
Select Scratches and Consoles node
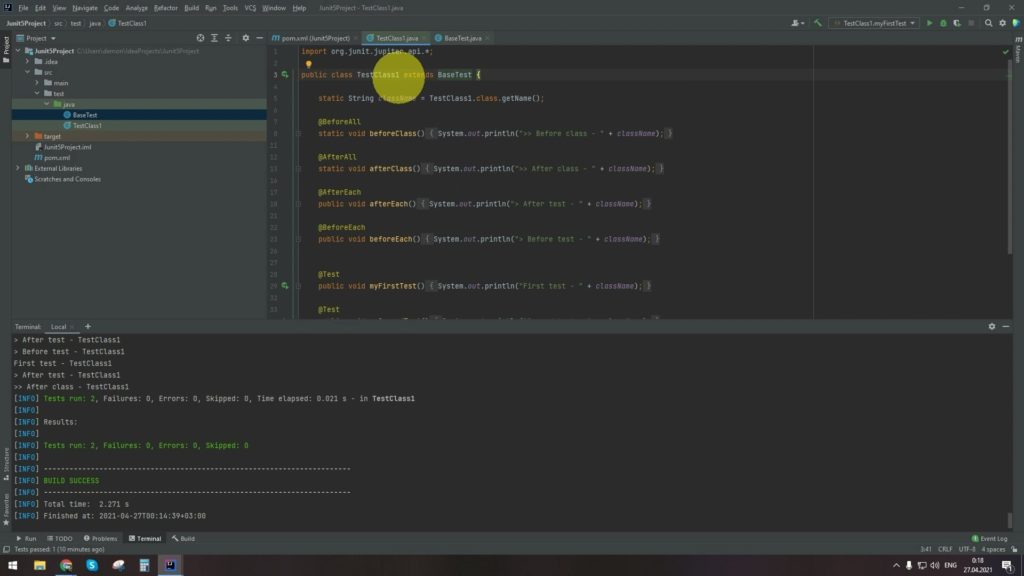pos(67,179)
